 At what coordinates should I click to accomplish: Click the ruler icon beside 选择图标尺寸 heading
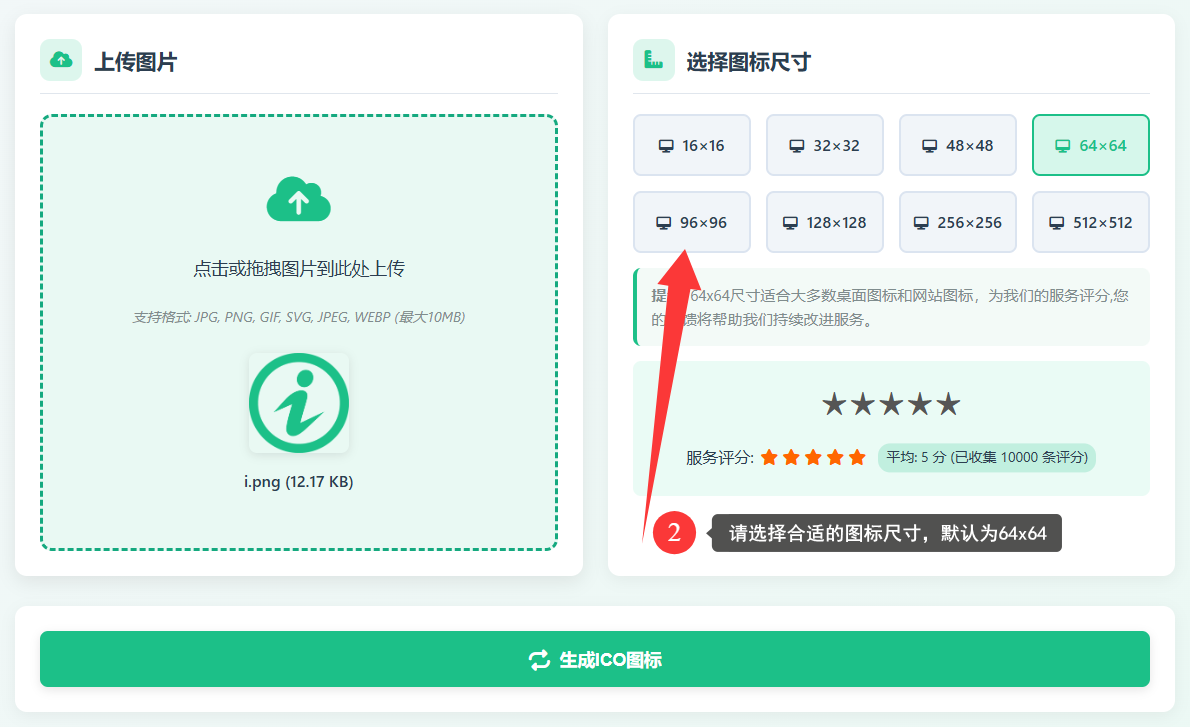[x=653, y=60]
